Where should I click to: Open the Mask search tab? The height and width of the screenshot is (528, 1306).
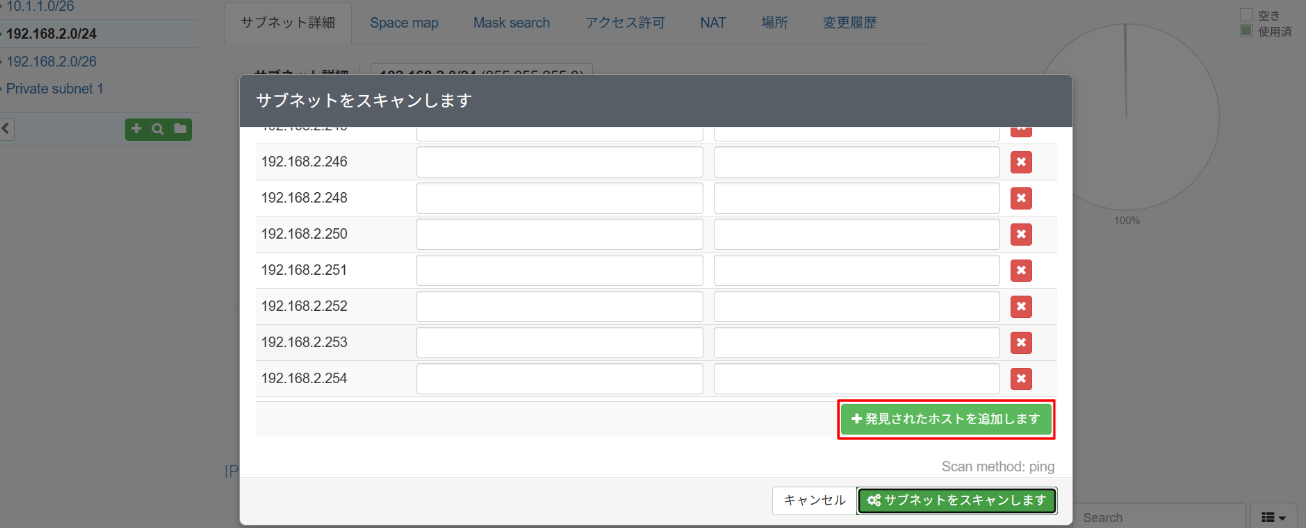[512, 22]
